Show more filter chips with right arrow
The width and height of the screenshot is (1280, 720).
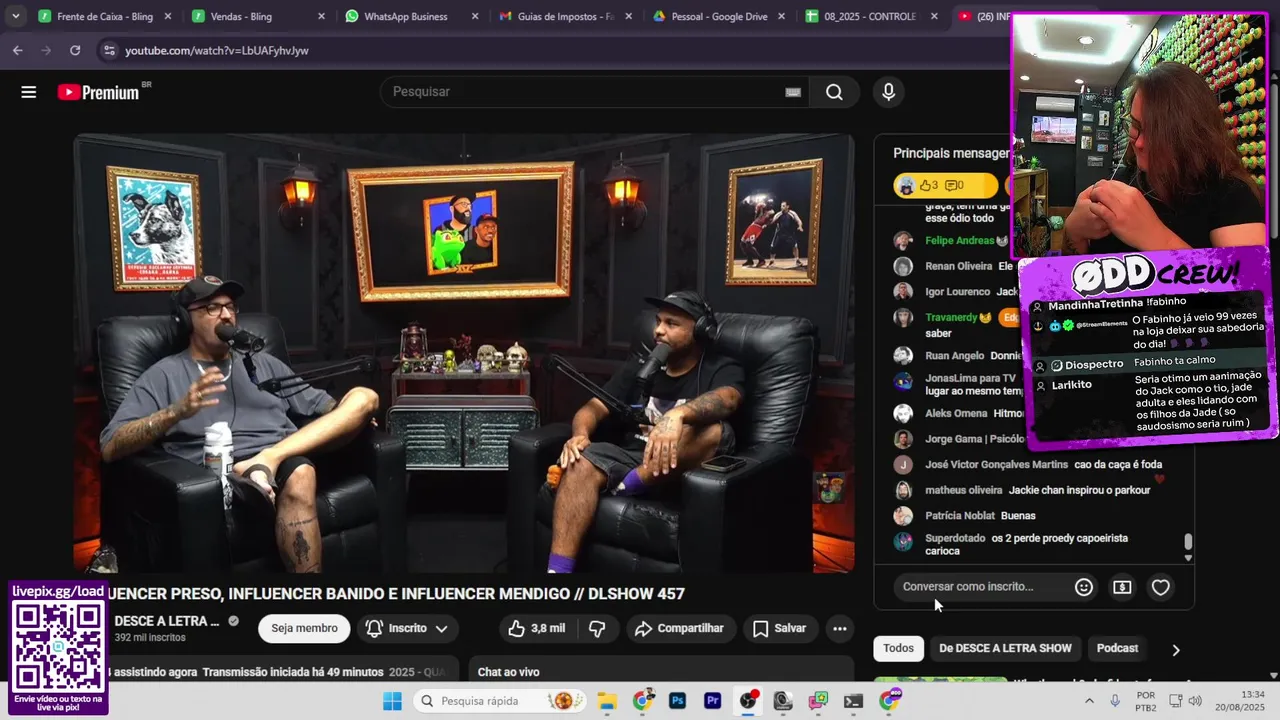(x=1176, y=649)
